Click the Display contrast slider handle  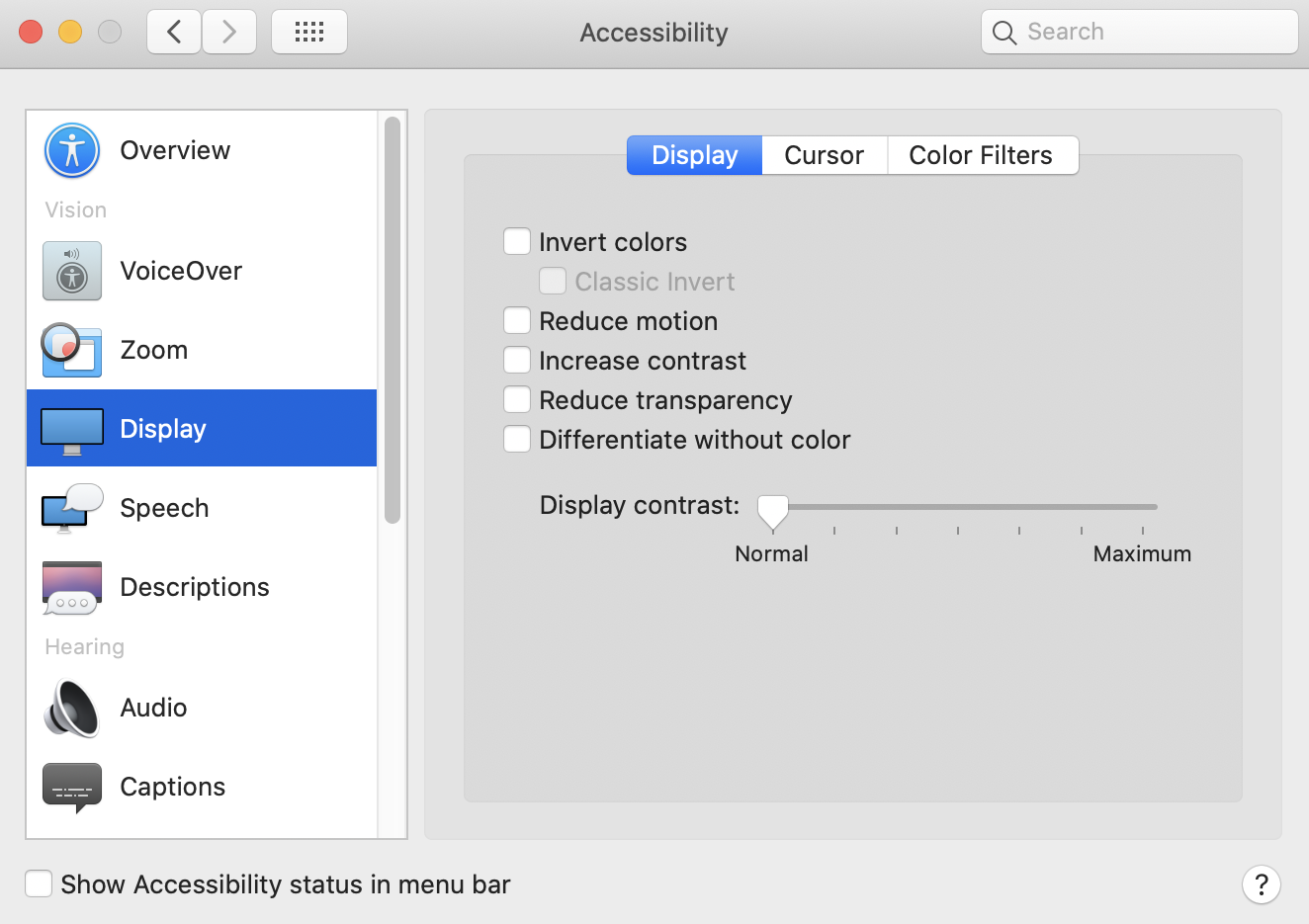coord(772,510)
